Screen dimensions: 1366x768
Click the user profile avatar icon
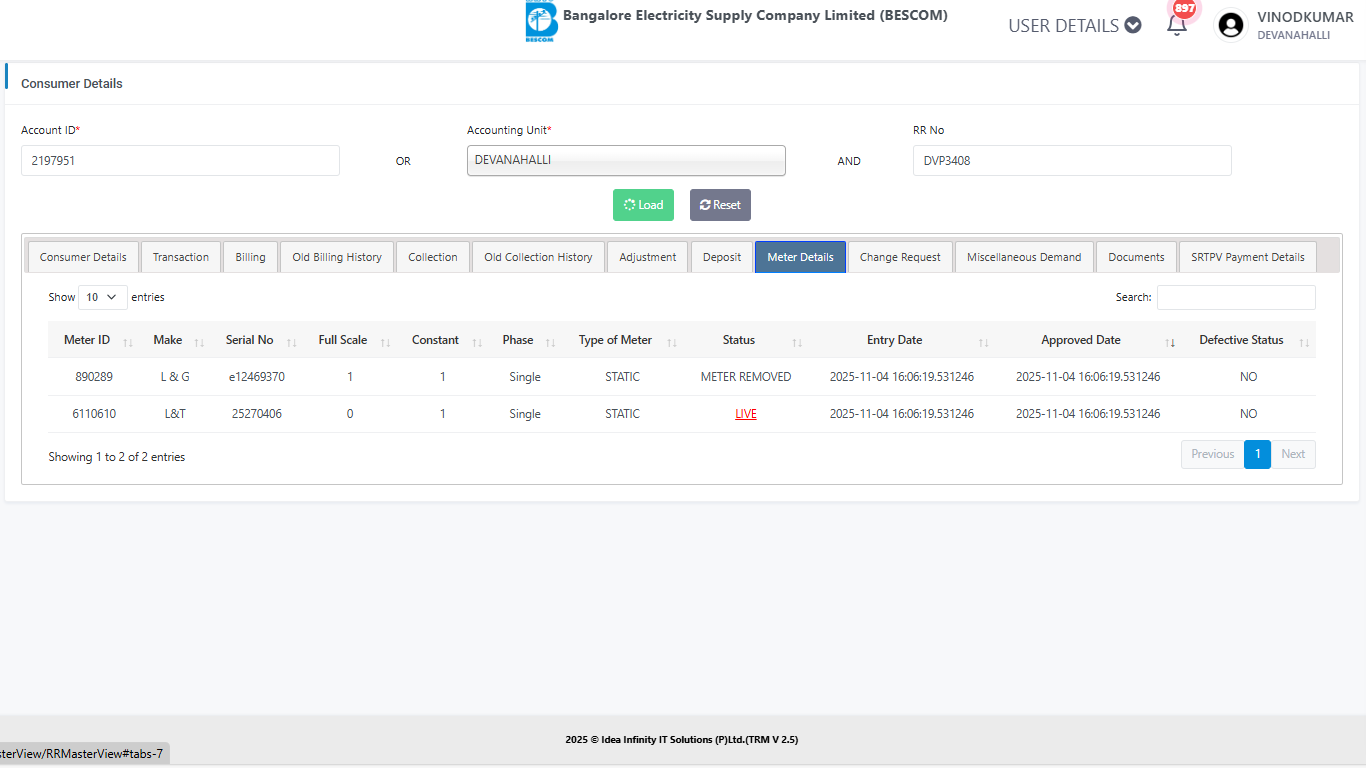1231,25
